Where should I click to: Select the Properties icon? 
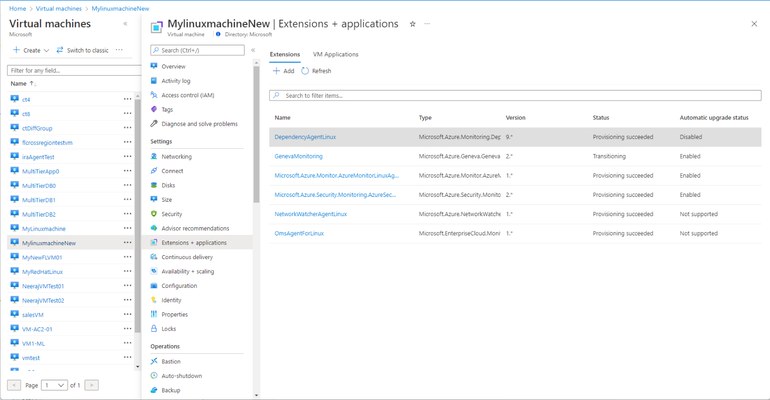(154, 314)
